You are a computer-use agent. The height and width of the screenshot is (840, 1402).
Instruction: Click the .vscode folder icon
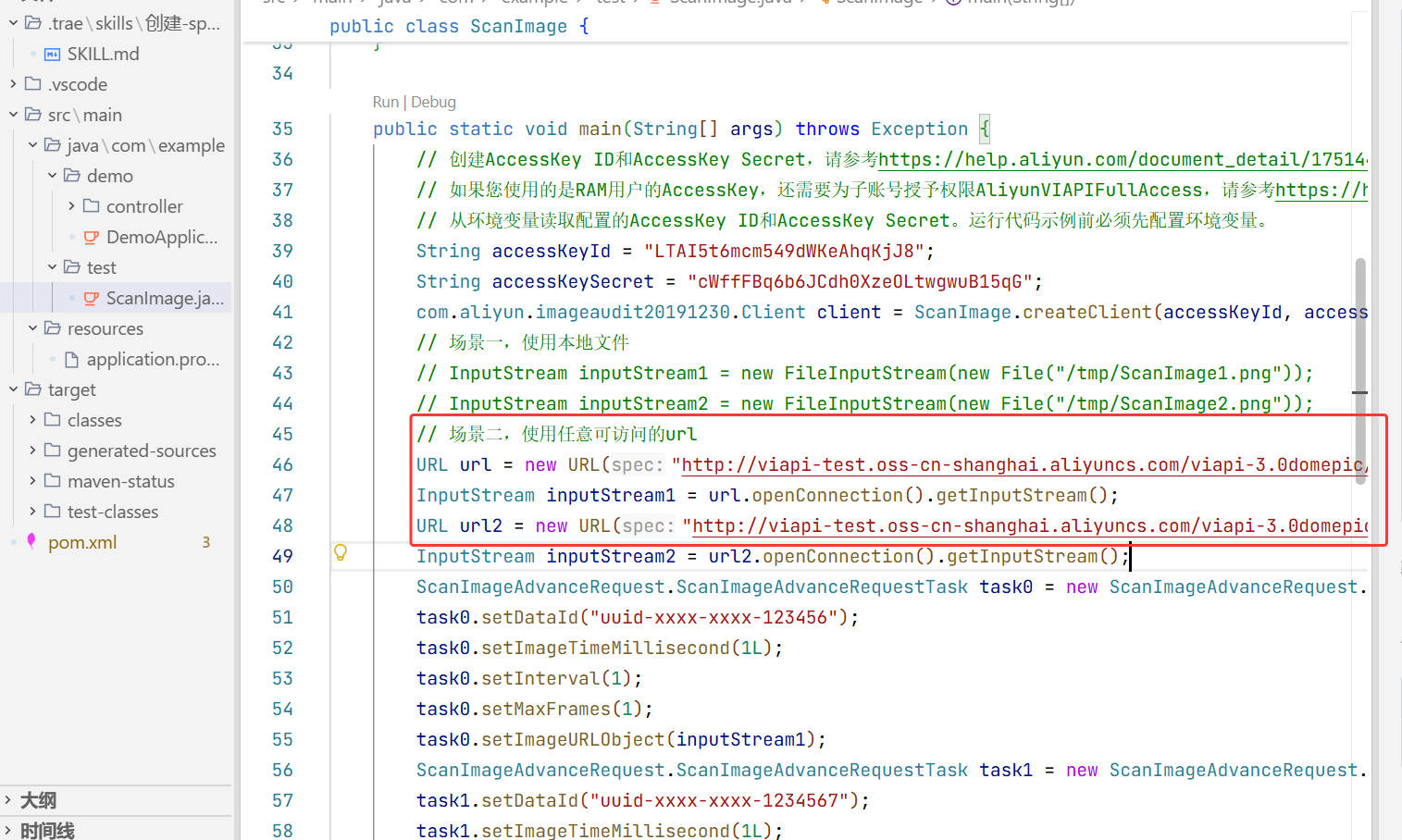click(x=33, y=84)
